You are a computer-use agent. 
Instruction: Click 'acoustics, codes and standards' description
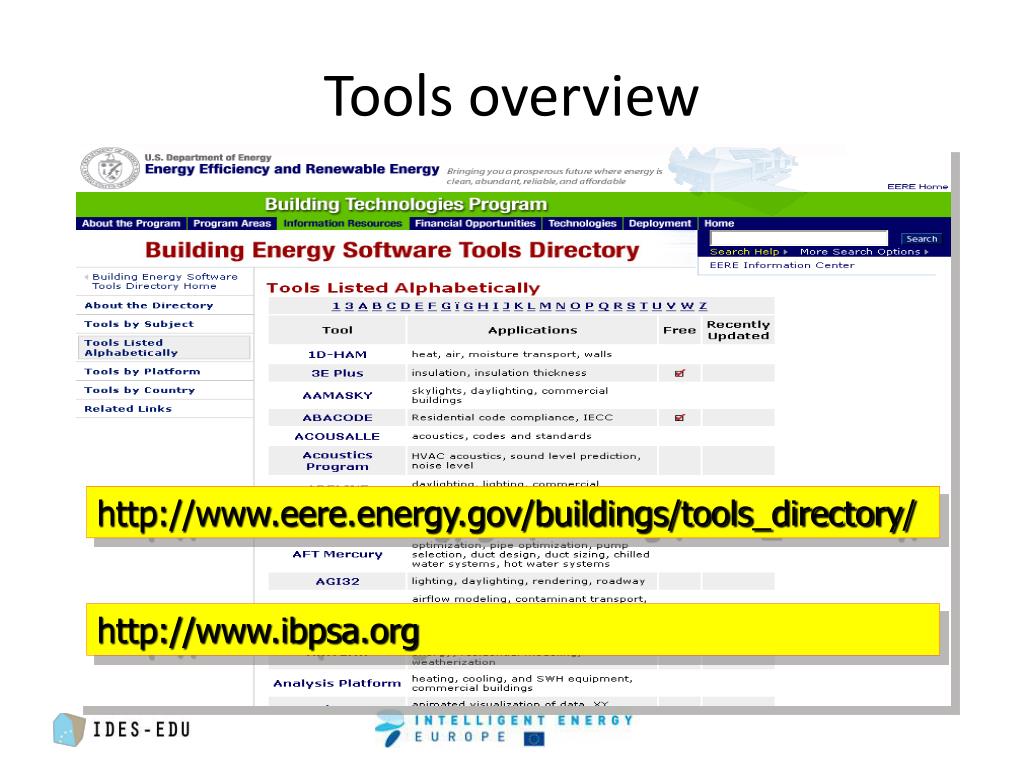[x=502, y=436]
